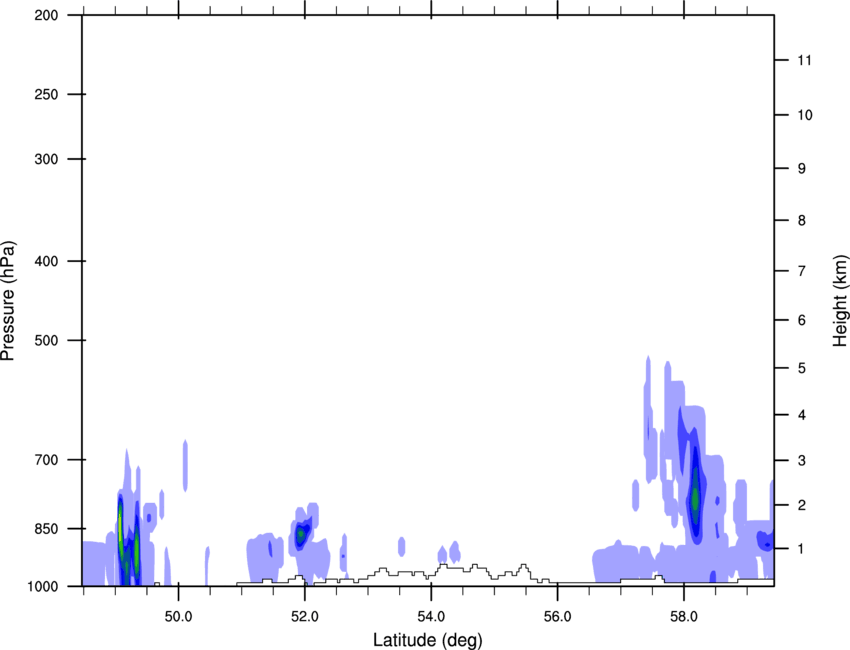The height and width of the screenshot is (650, 850).
Task: Select the 400 pressure tick label
Action: click(46, 261)
